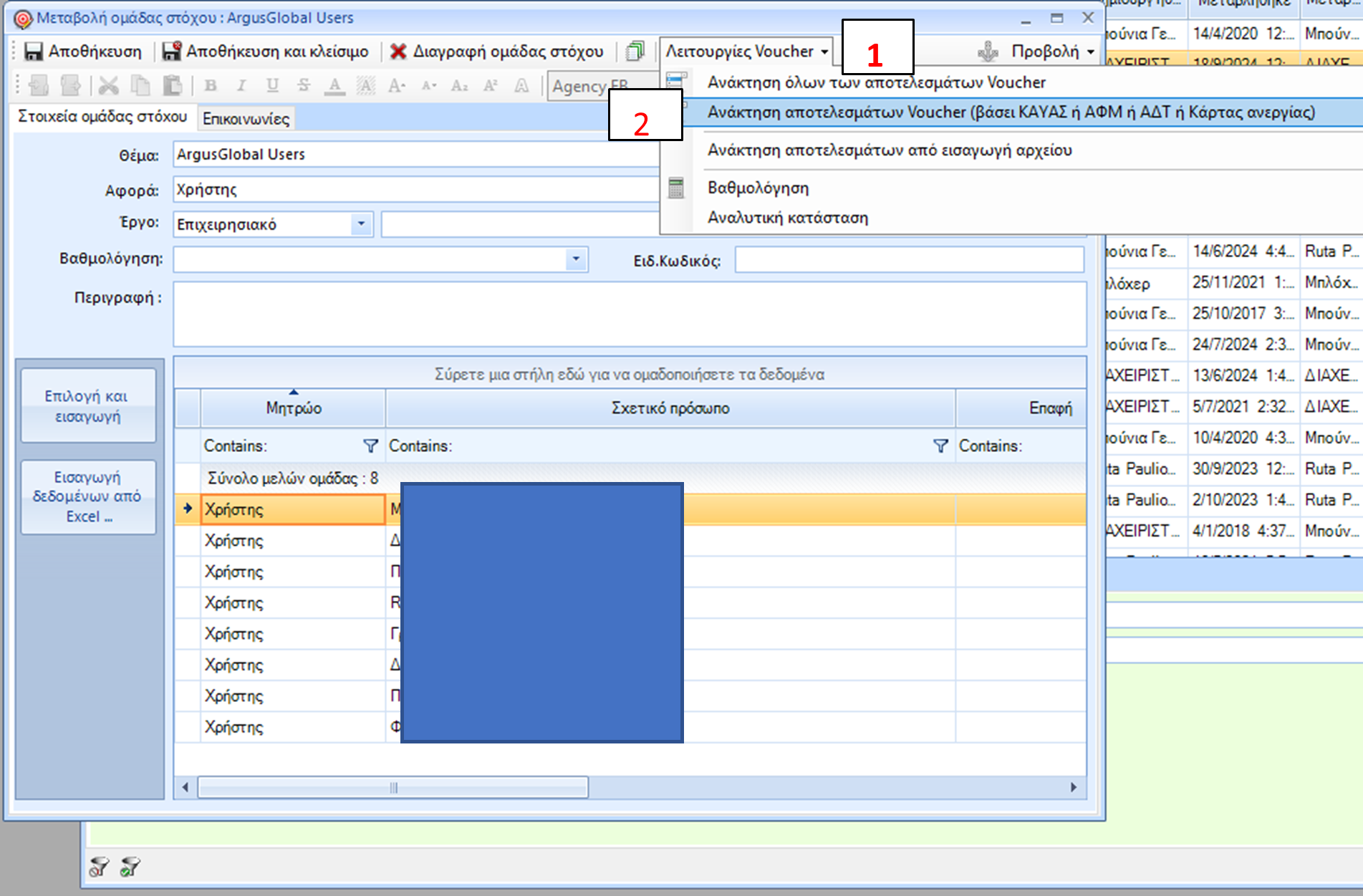
Task: Click the Paste clipboard icon
Action: pyautogui.click(x=172, y=86)
